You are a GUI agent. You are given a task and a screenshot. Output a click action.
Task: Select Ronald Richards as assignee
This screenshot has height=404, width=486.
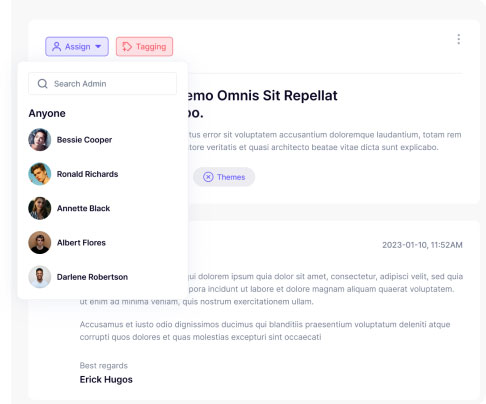pos(87,174)
